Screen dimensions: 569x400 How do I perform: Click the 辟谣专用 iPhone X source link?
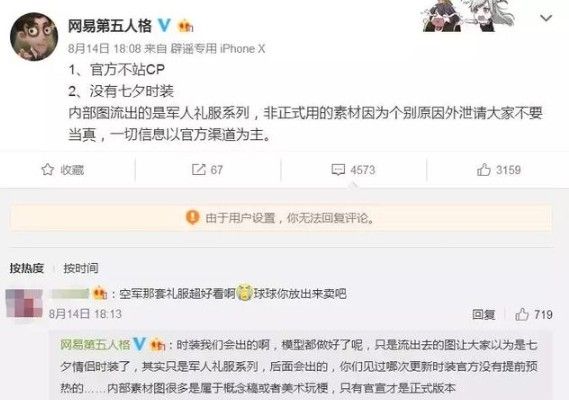[218, 49]
